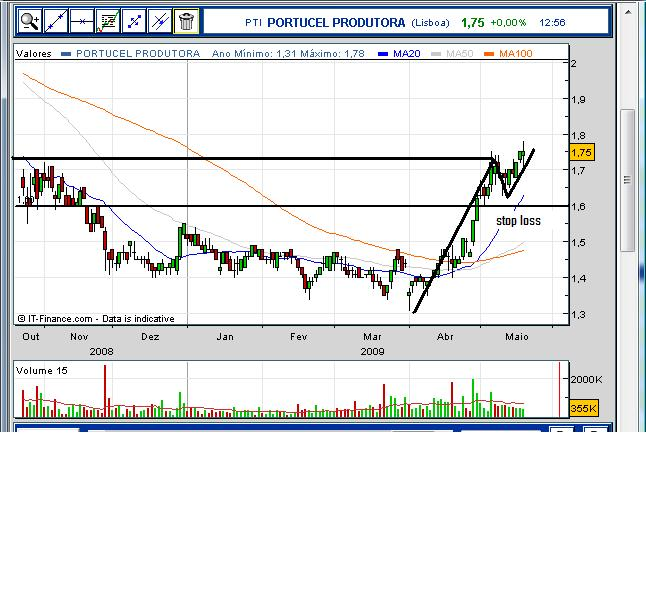The height and width of the screenshot is (601, 646).
Task: Toggle the MA20 legend entry
Action: pos(399,54)
